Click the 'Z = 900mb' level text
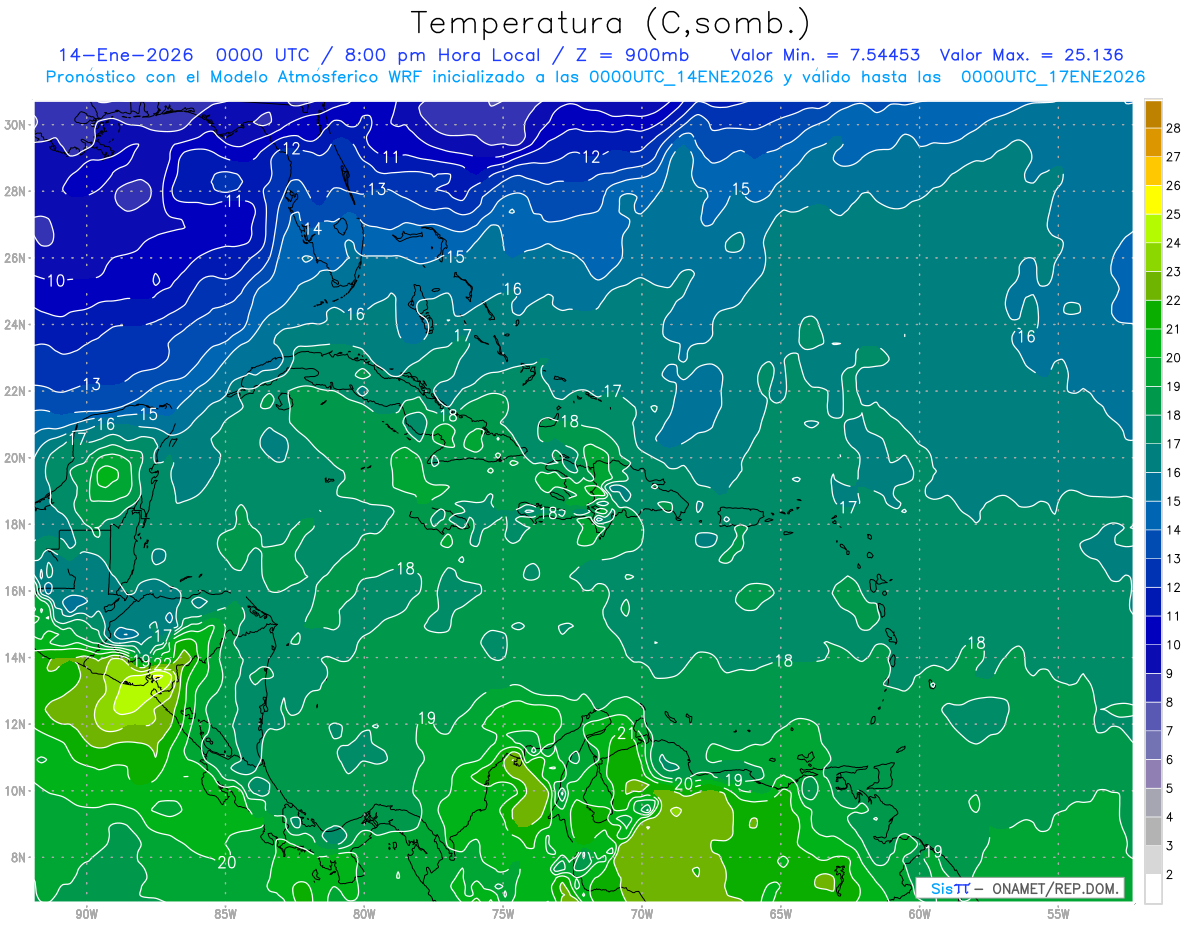The height and width of the screenshot is (927, 1200). pos(630,55)
